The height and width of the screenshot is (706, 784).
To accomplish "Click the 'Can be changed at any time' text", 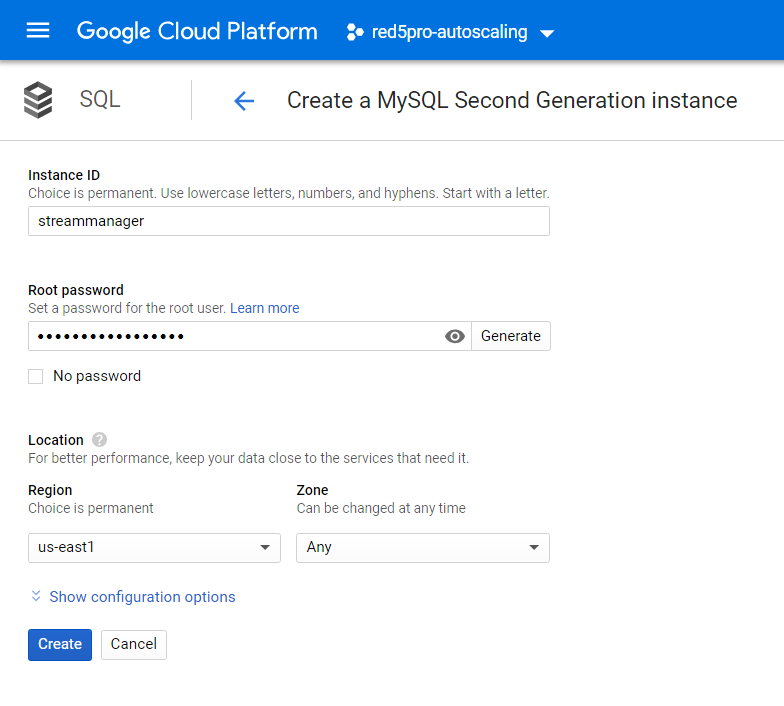I will pos(381,508).
